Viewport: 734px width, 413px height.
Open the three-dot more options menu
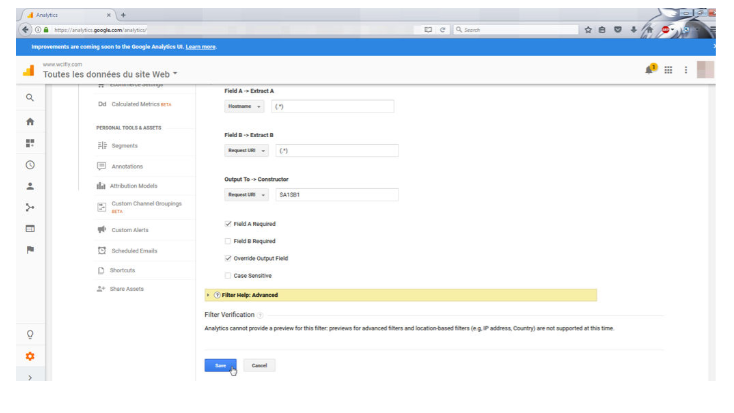point(686,70)
